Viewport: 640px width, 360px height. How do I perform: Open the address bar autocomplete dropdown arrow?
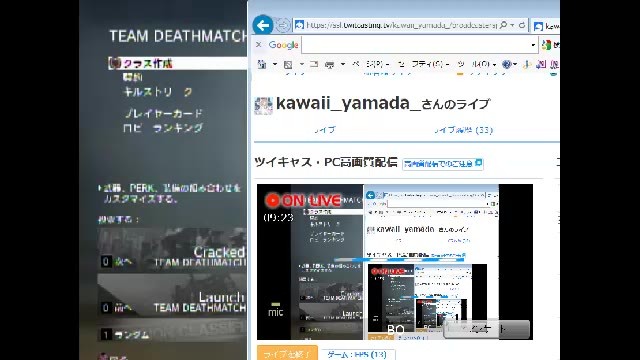click(512, 25)
